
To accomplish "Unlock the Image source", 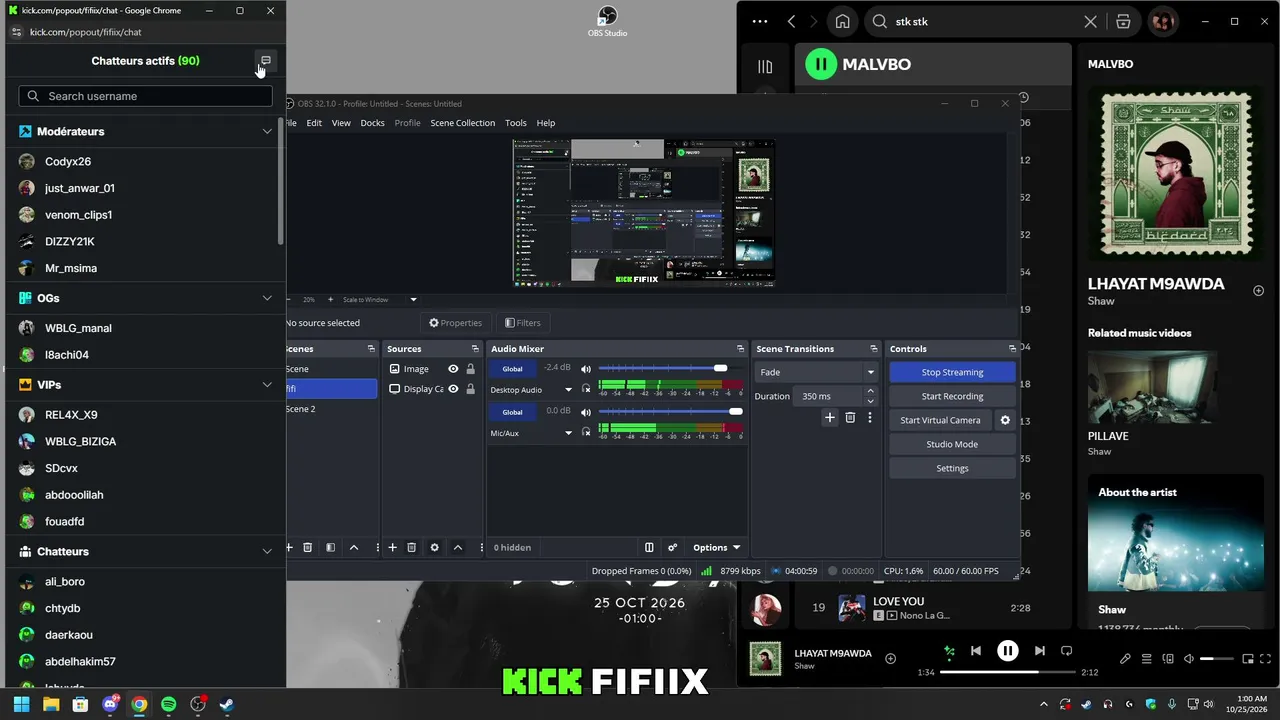I will pos(470,369).
